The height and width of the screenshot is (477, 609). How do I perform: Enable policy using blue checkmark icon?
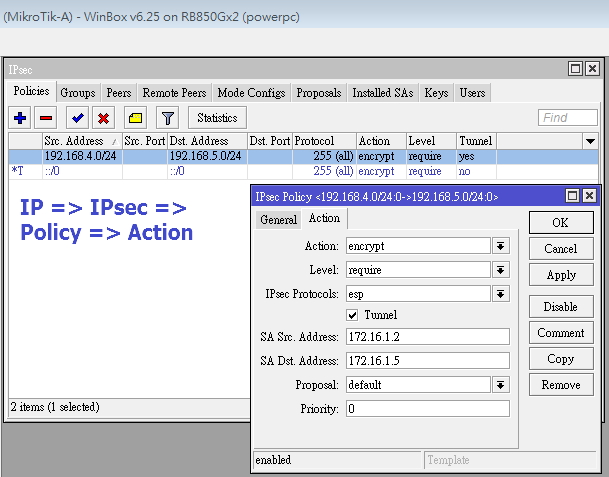pyautogui.click(x=78, y=118)
